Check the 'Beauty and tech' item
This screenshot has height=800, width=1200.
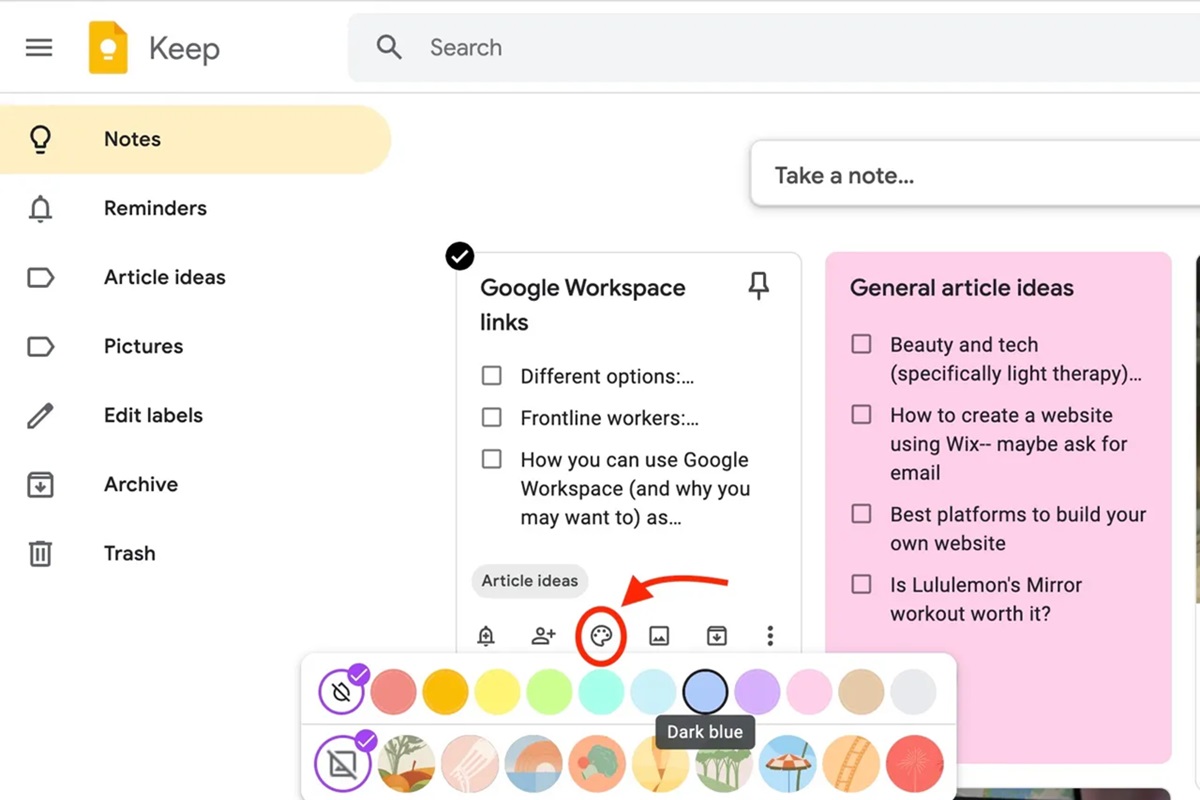pos(861,344)
